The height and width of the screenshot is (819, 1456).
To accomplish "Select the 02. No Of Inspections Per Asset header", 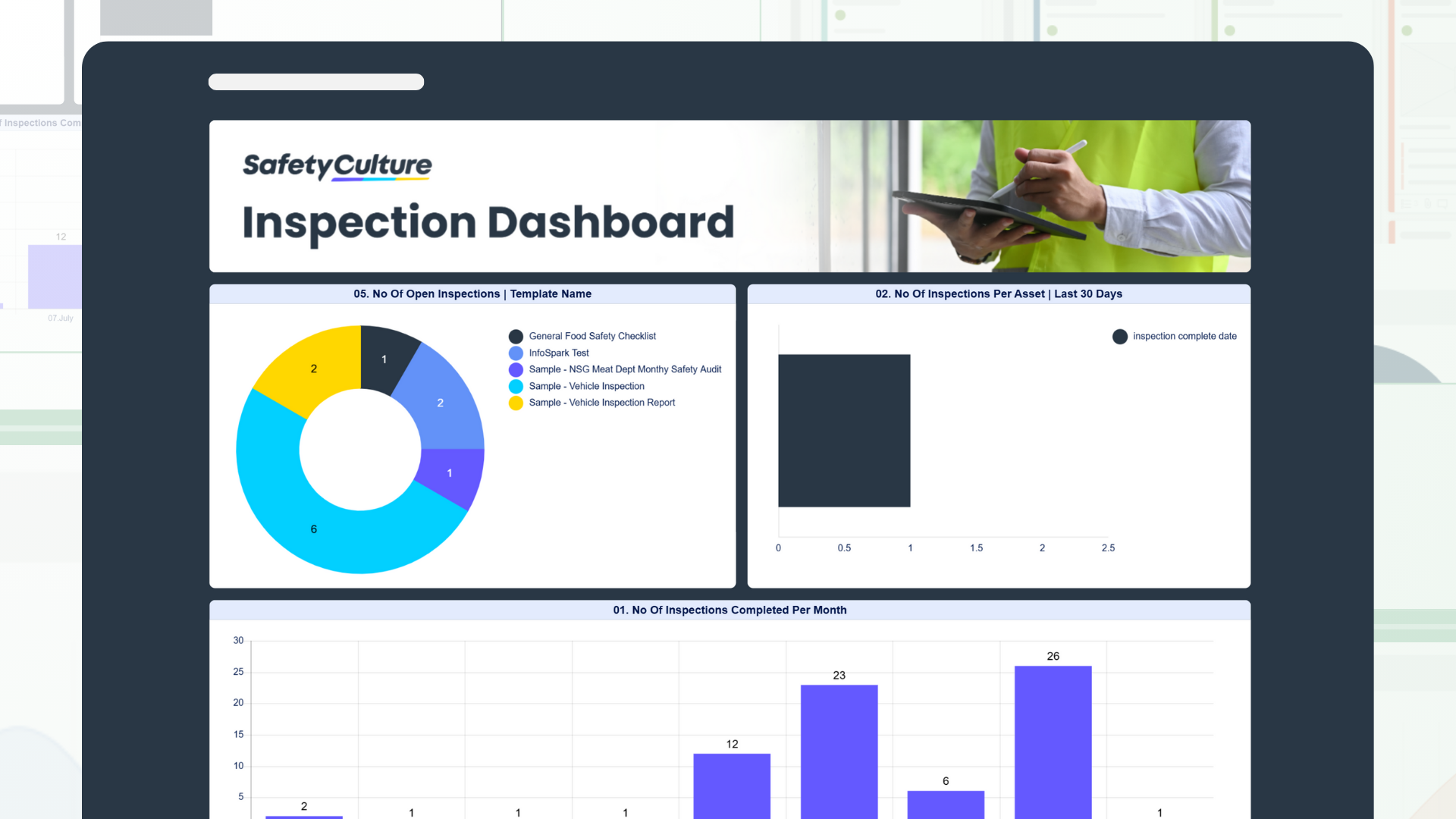I will [999, 293].
